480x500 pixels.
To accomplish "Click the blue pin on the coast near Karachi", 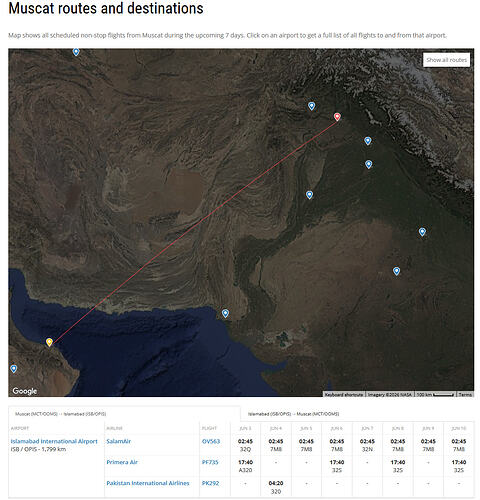I will click(225, 313).
